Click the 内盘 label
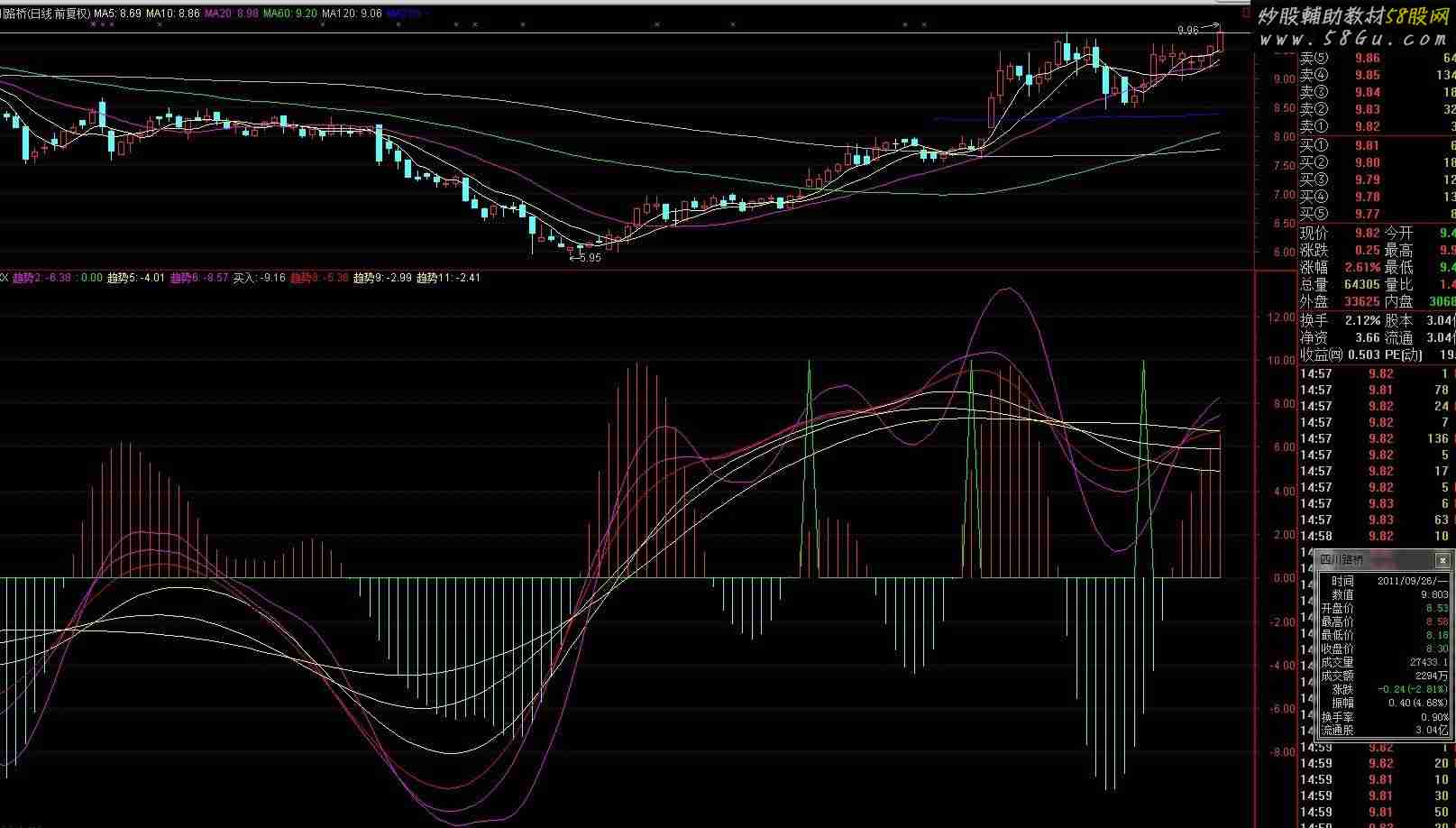 coord(1399,301)
